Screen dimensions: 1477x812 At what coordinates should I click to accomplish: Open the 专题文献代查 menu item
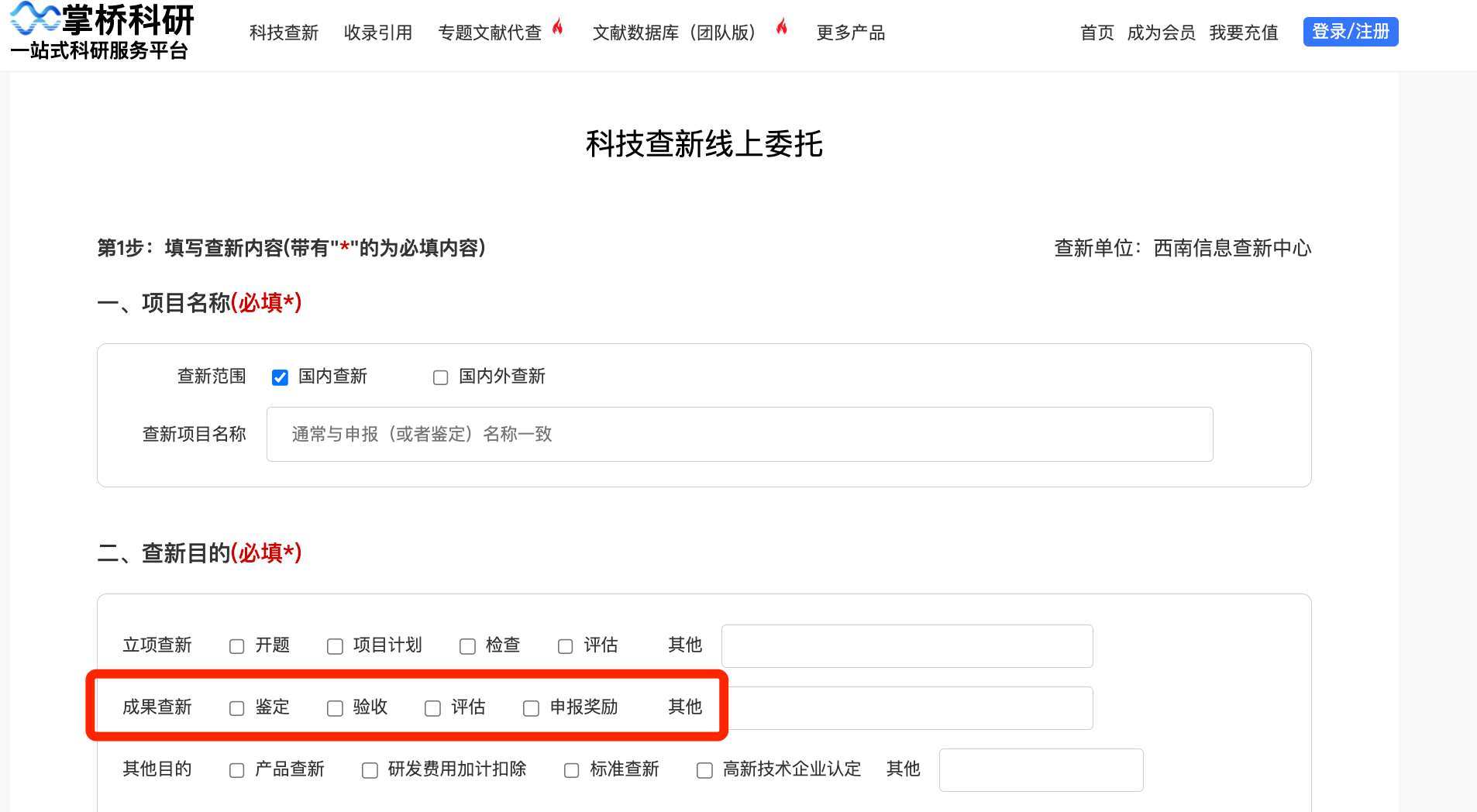pyautogui.click(x=490, y=33)
